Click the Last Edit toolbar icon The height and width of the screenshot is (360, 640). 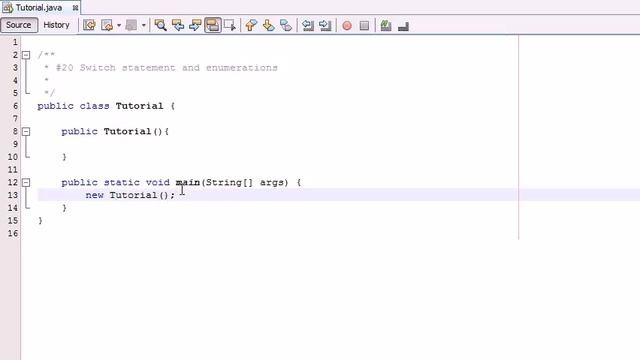click(89, 25)
